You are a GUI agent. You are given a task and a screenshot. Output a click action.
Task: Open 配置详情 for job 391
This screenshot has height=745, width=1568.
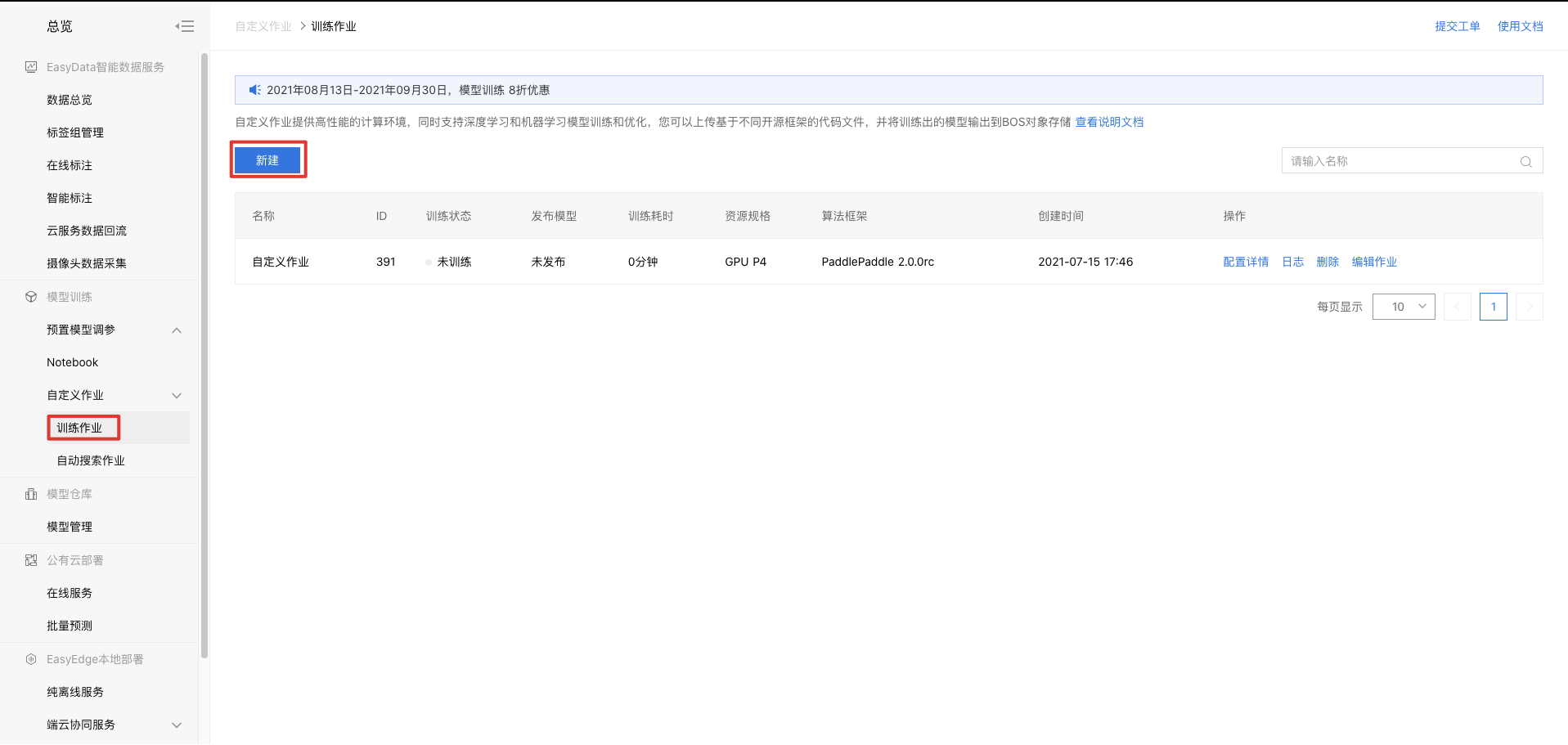(1245, 262)
